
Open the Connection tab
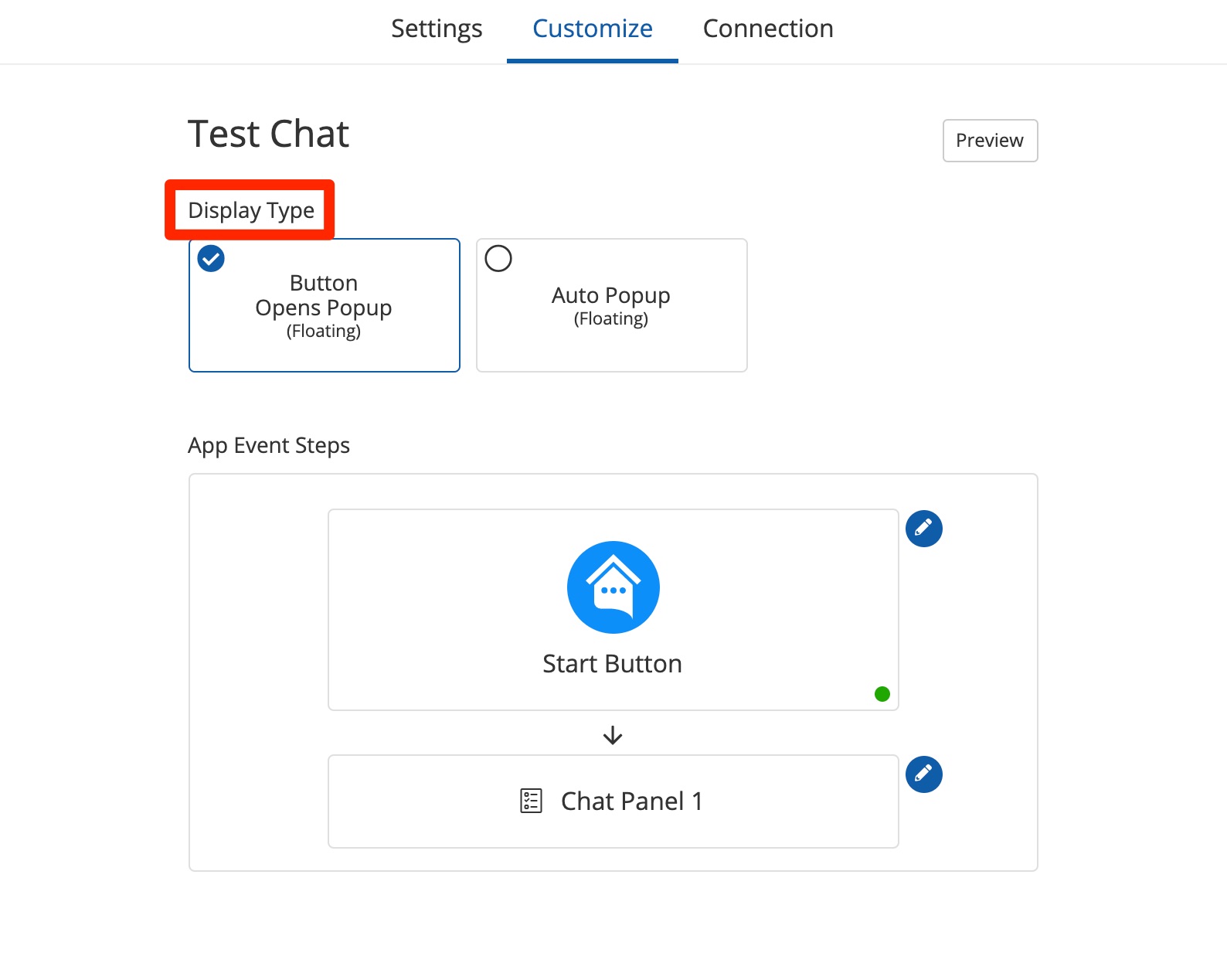point(767,29)
